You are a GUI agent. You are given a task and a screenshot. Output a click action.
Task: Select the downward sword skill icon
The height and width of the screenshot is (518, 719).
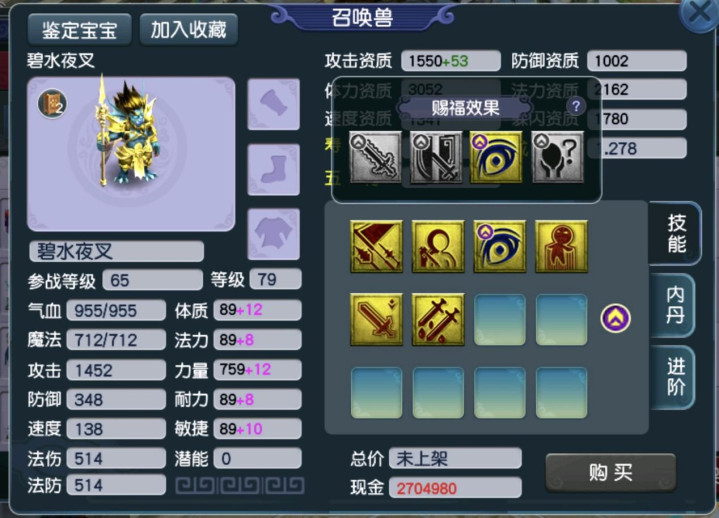click(x=376, y=320)
